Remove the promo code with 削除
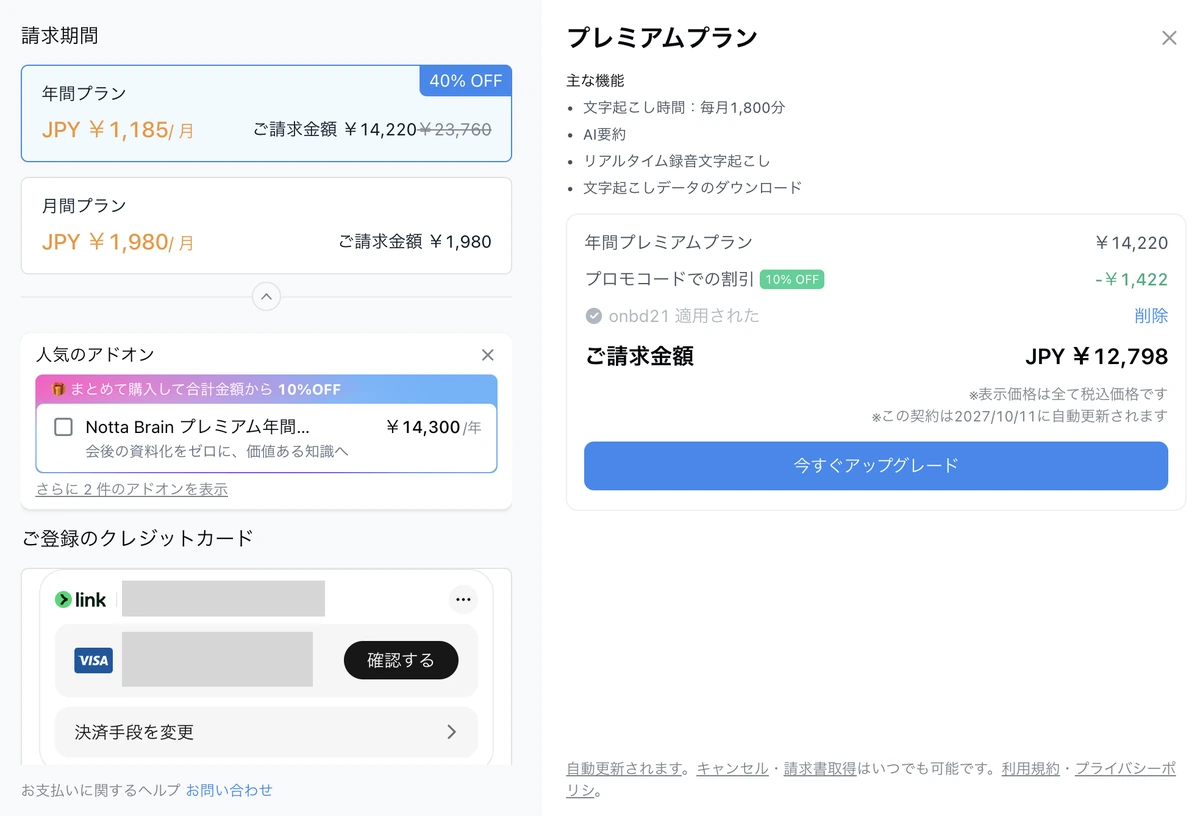 click(1151, 316)
